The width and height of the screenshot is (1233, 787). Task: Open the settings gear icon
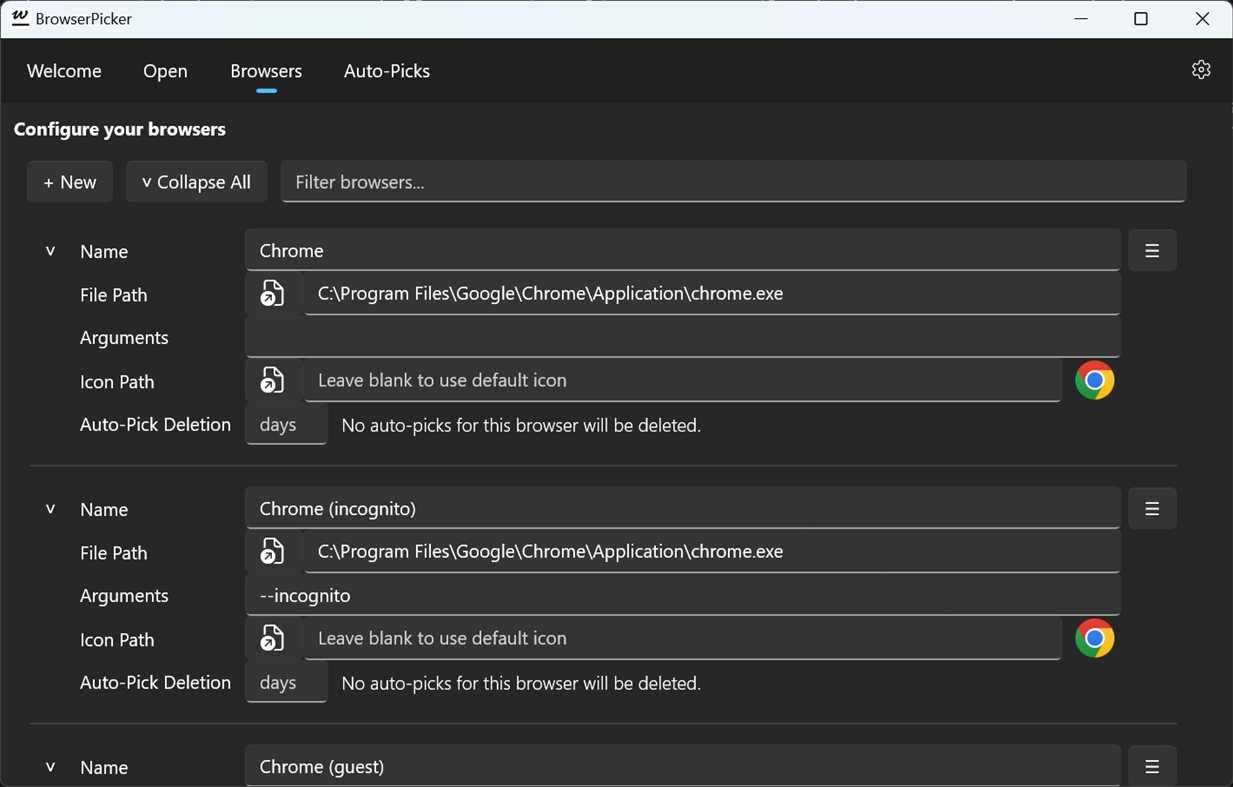click(1201, 70)
